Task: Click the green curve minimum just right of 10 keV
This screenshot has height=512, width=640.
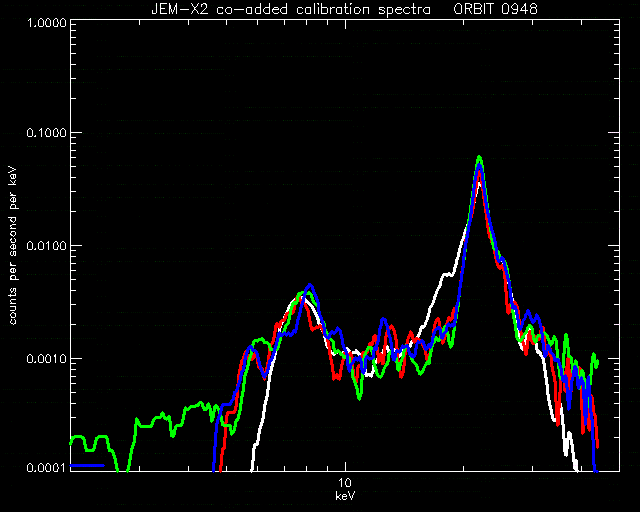Action: point(359,397)
